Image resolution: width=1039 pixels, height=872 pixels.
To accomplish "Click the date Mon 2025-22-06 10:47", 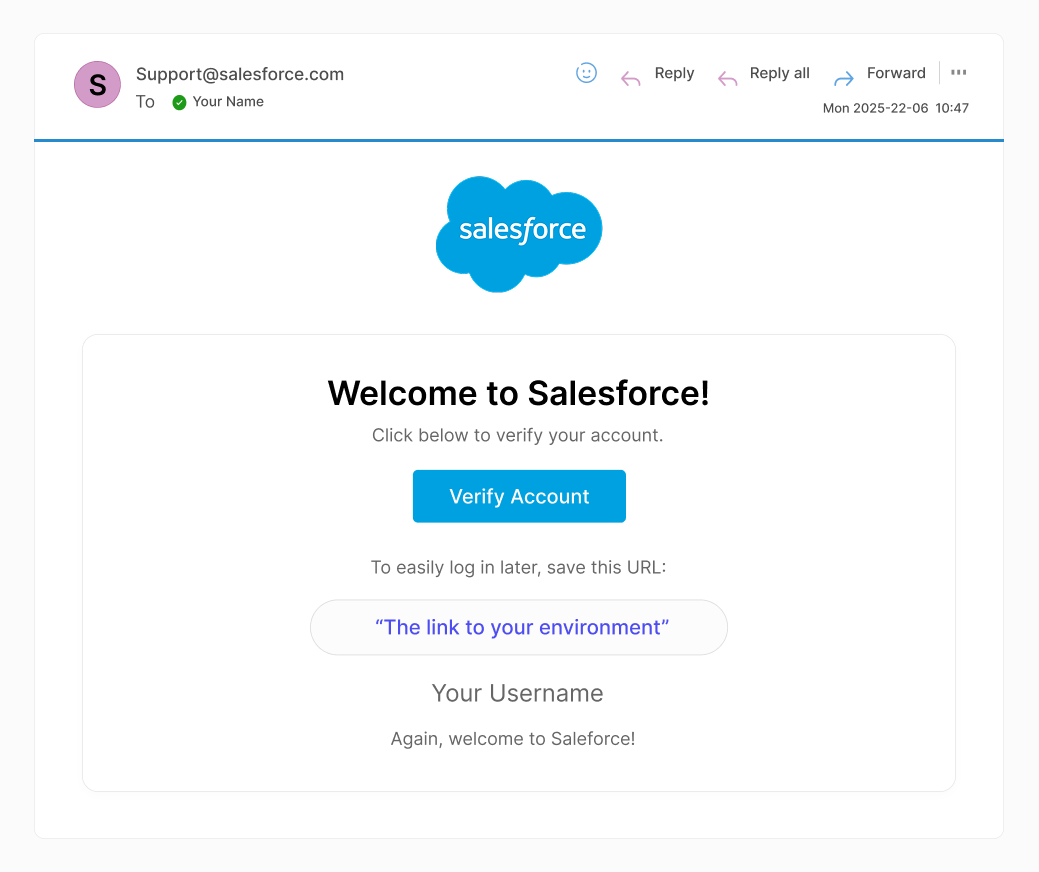I will tap(896, 108).
